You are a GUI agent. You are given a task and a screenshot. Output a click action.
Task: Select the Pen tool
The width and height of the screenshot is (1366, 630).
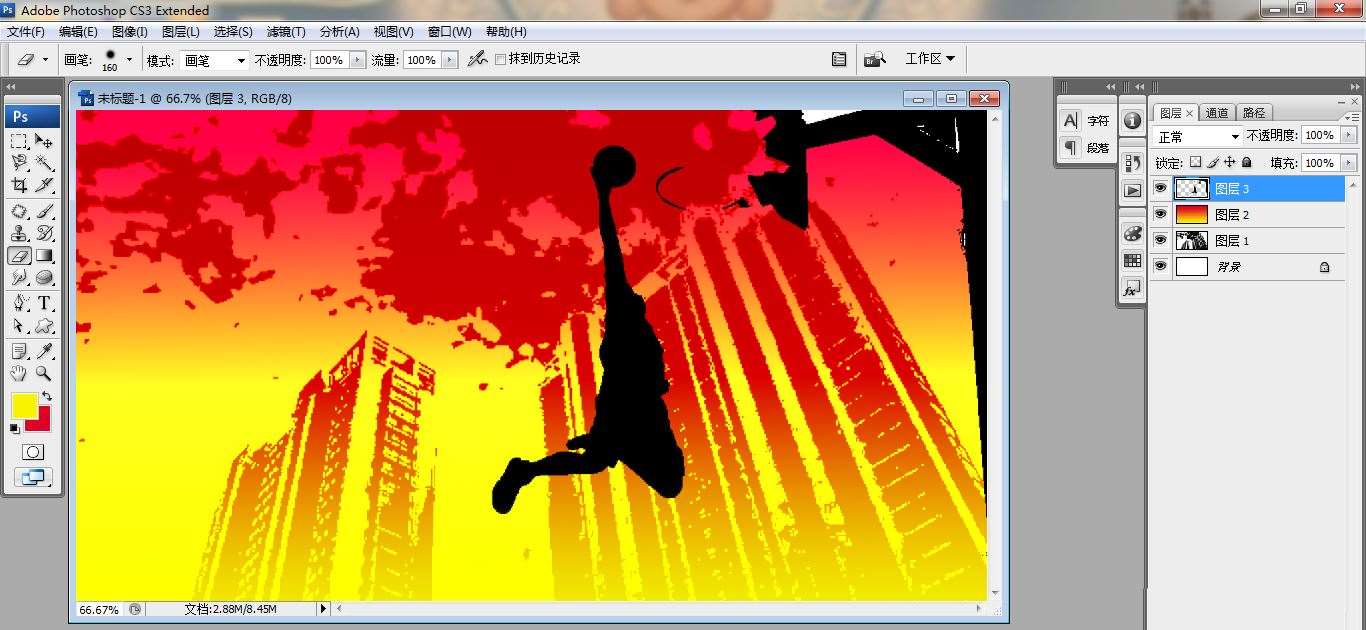(19, 303)
